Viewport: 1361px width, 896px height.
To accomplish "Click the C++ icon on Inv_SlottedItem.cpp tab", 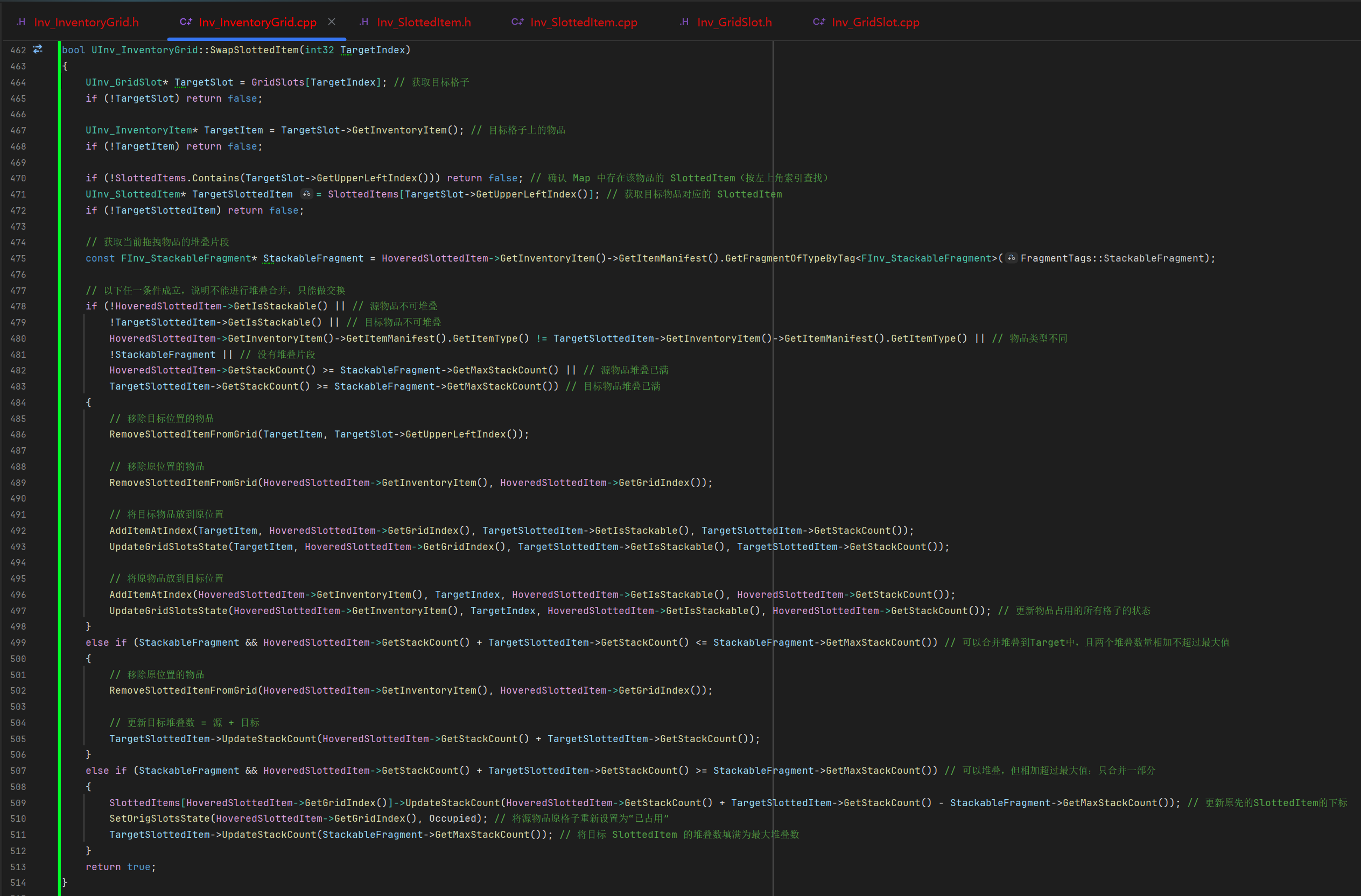I will pyautogui.click(x=517, y=22).
